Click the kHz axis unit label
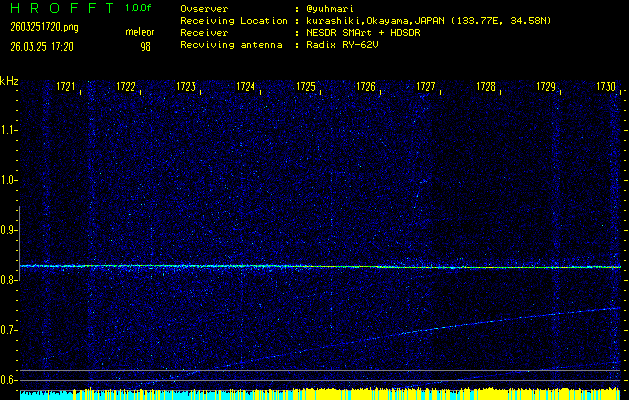This screenshot has height=400, width=629. (9, 81)
